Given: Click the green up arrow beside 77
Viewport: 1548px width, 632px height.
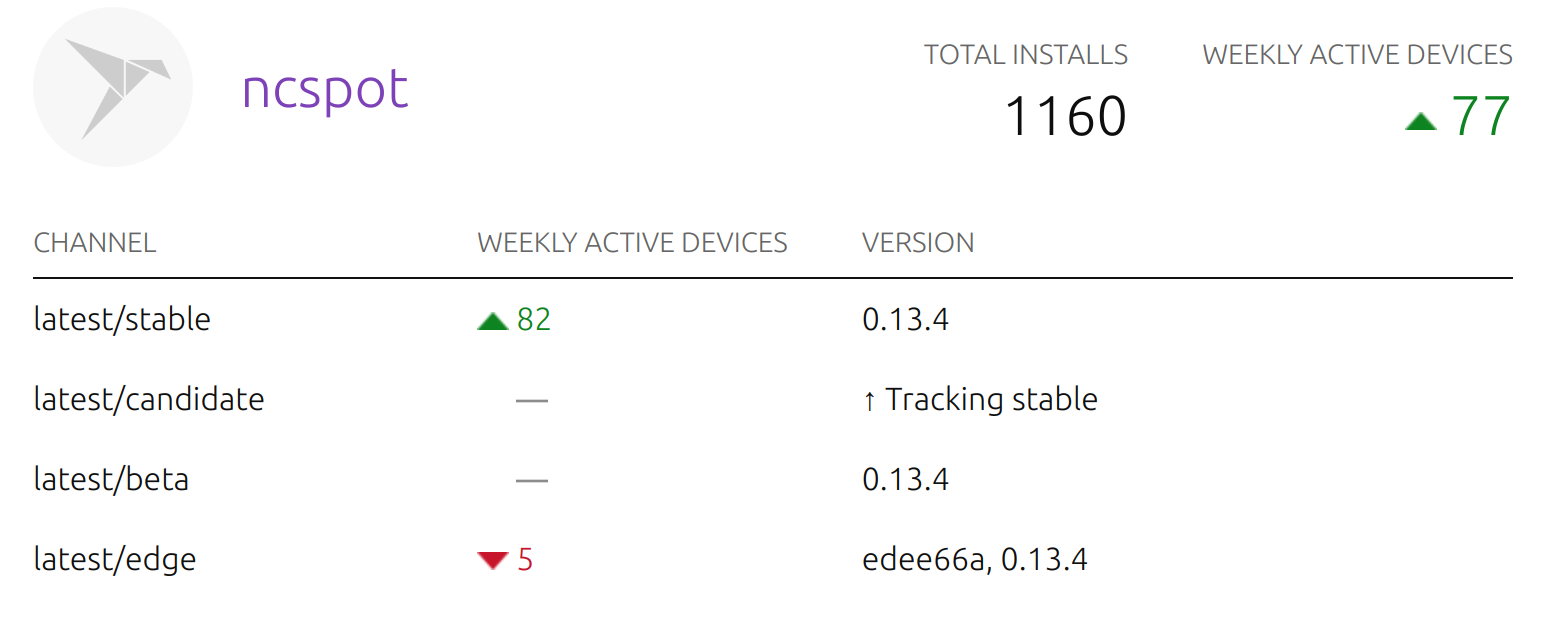Looking at the screenshot, I should pos(1420,121).
